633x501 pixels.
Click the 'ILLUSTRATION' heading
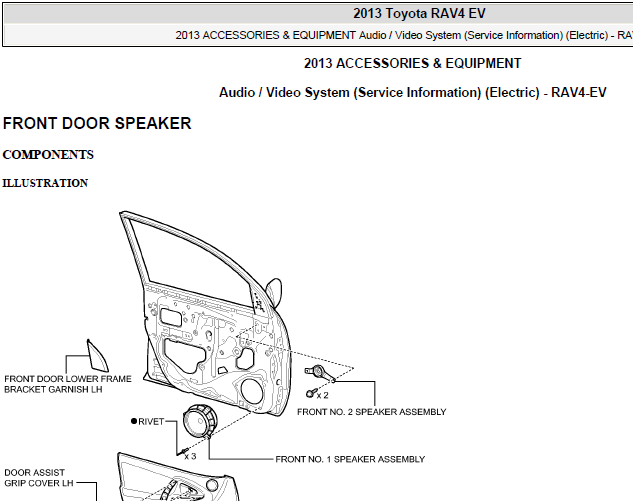click(x=45, y=183)
